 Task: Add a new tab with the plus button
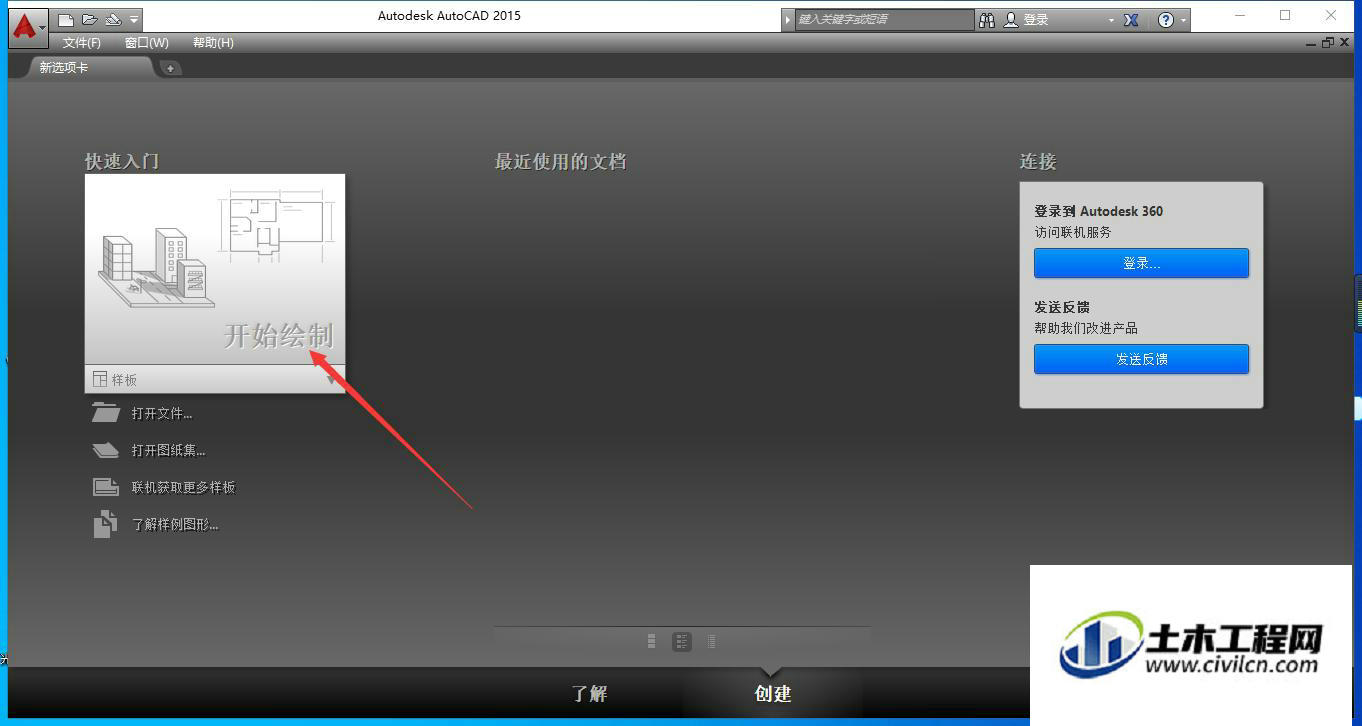[171, 68]
